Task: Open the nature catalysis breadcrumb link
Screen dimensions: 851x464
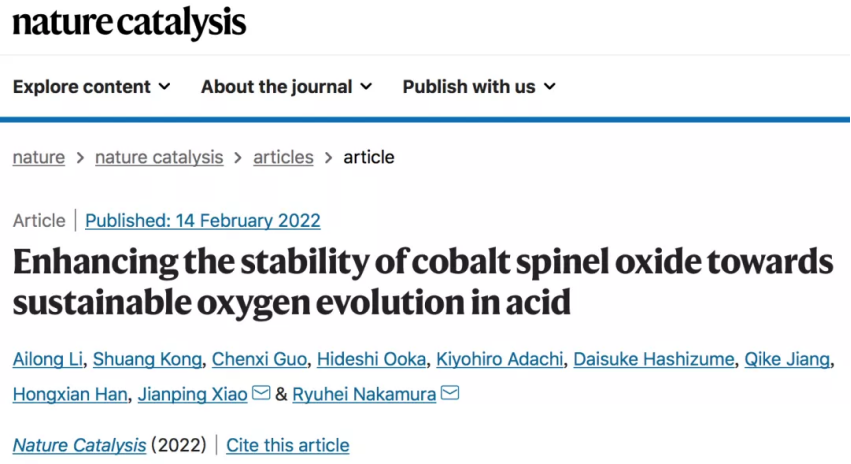Action: (159, 157)
